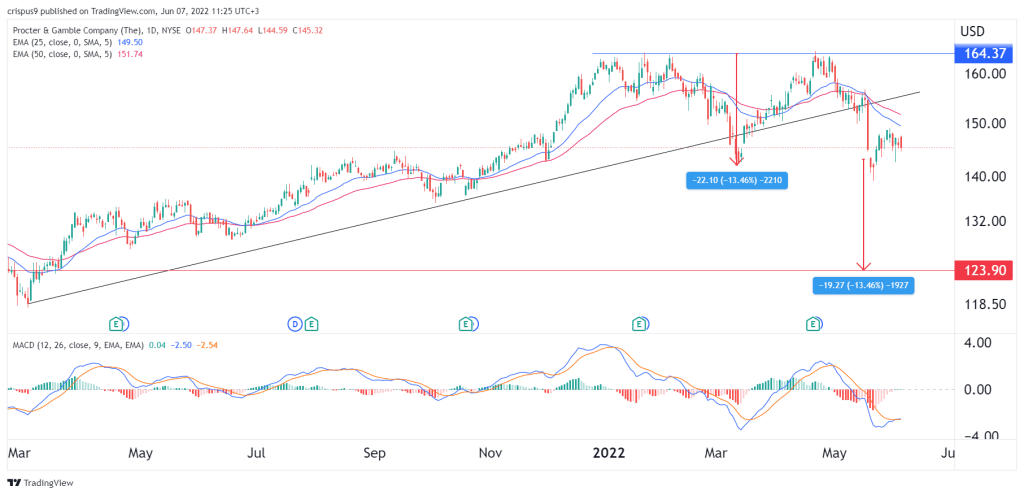The image size is (1024, 495).
Task: Click the TradingView logo at bottom
Action: pos(40,483)
